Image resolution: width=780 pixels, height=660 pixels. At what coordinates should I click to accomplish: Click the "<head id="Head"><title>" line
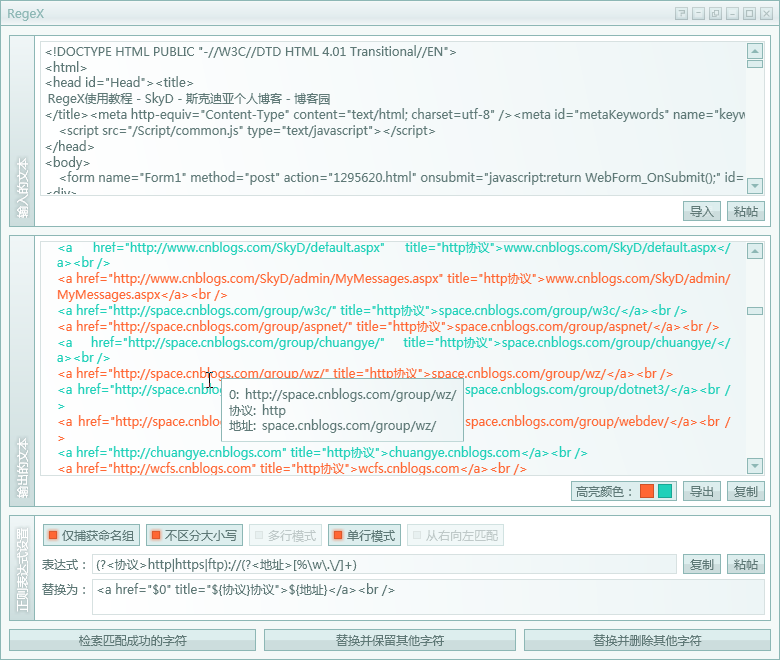[x=119, y=83]
